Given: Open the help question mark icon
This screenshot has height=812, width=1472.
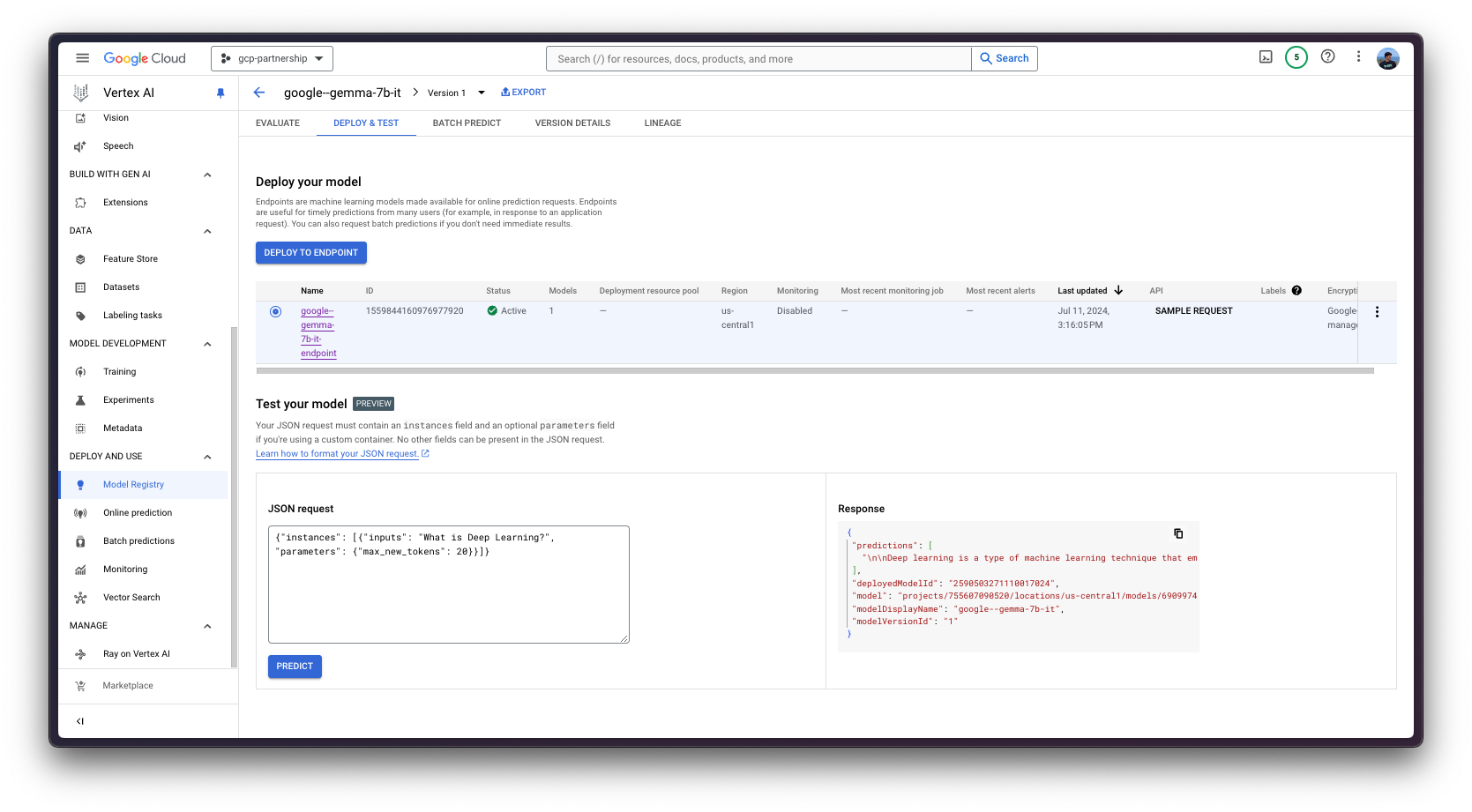Looking at the screenshot, I should click(1327, 56).
